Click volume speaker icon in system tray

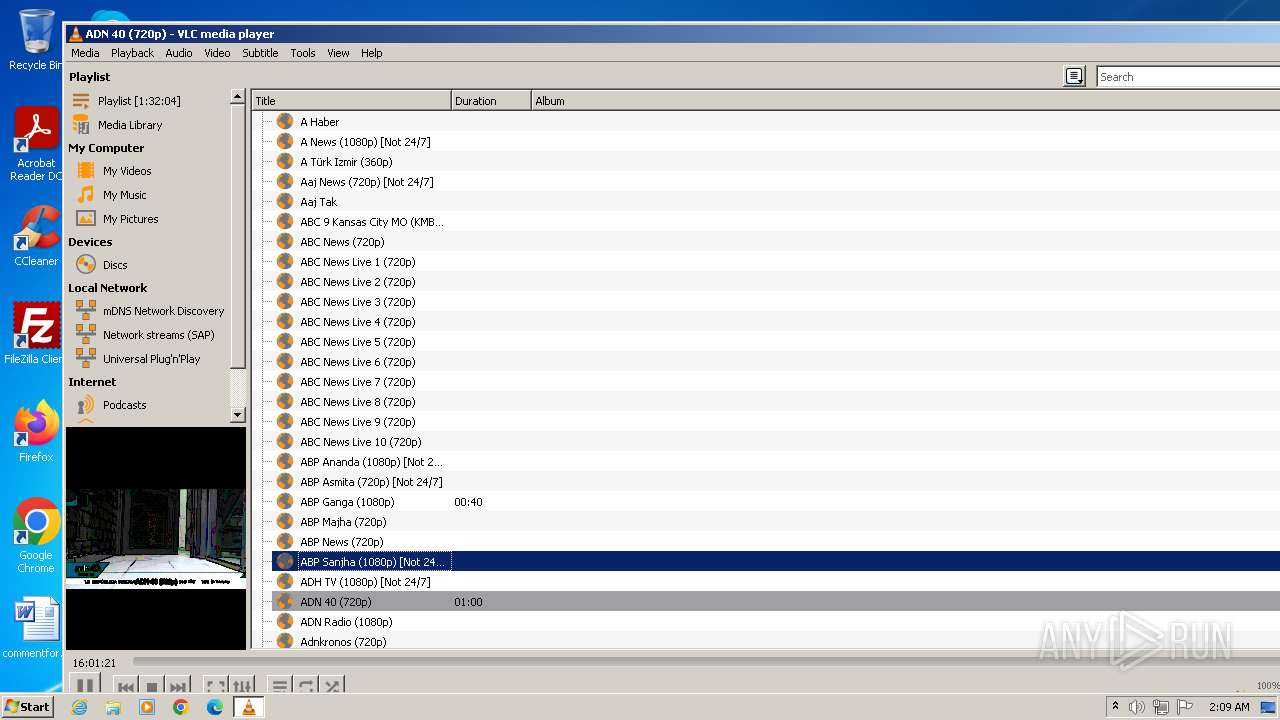1137,707
